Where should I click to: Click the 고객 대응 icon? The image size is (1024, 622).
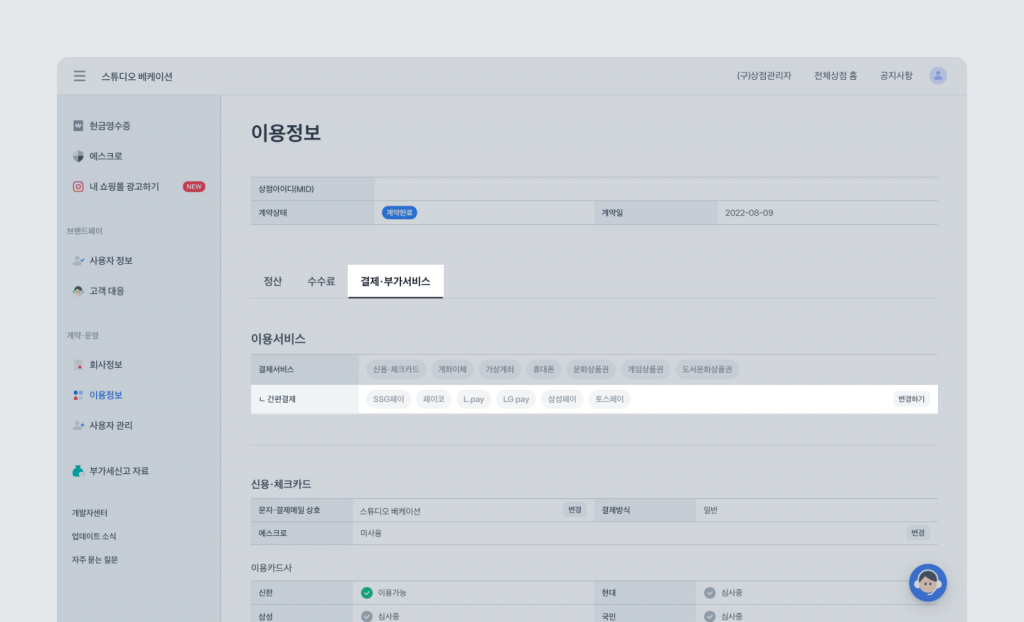(78, 291)
